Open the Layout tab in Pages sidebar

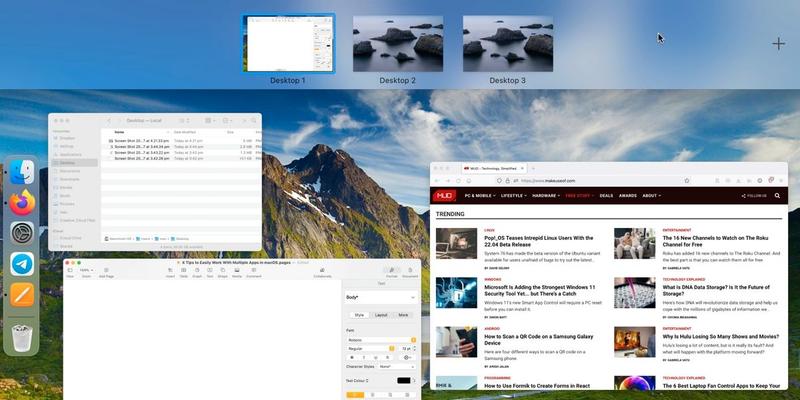point(381,315)
